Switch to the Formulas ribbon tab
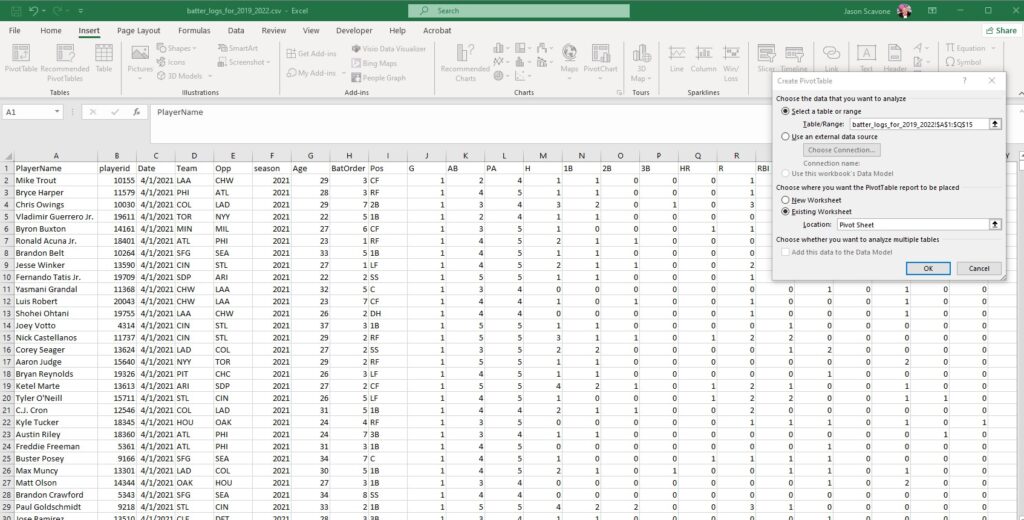 [x=195, y=31]
